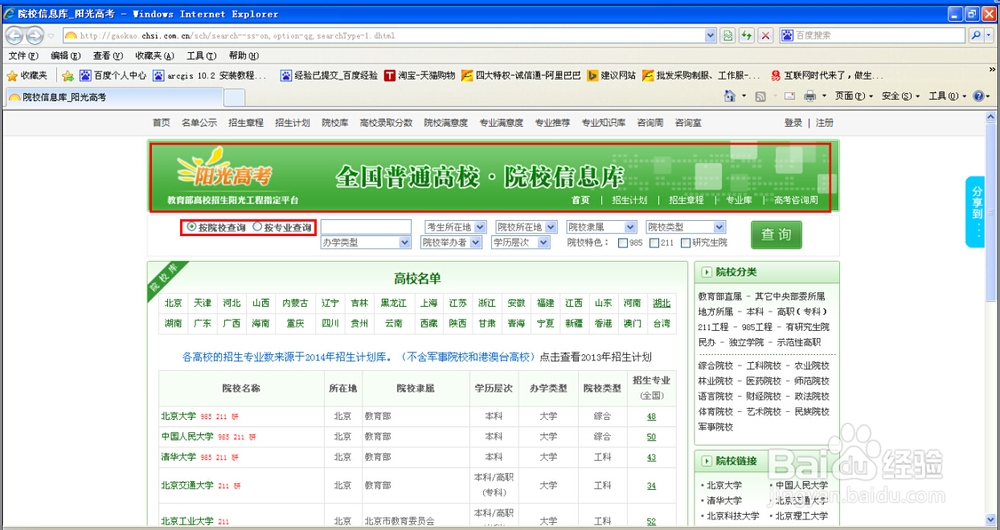
Task: Open the 编辑(E) menu
Action: [x=65, y=56]
